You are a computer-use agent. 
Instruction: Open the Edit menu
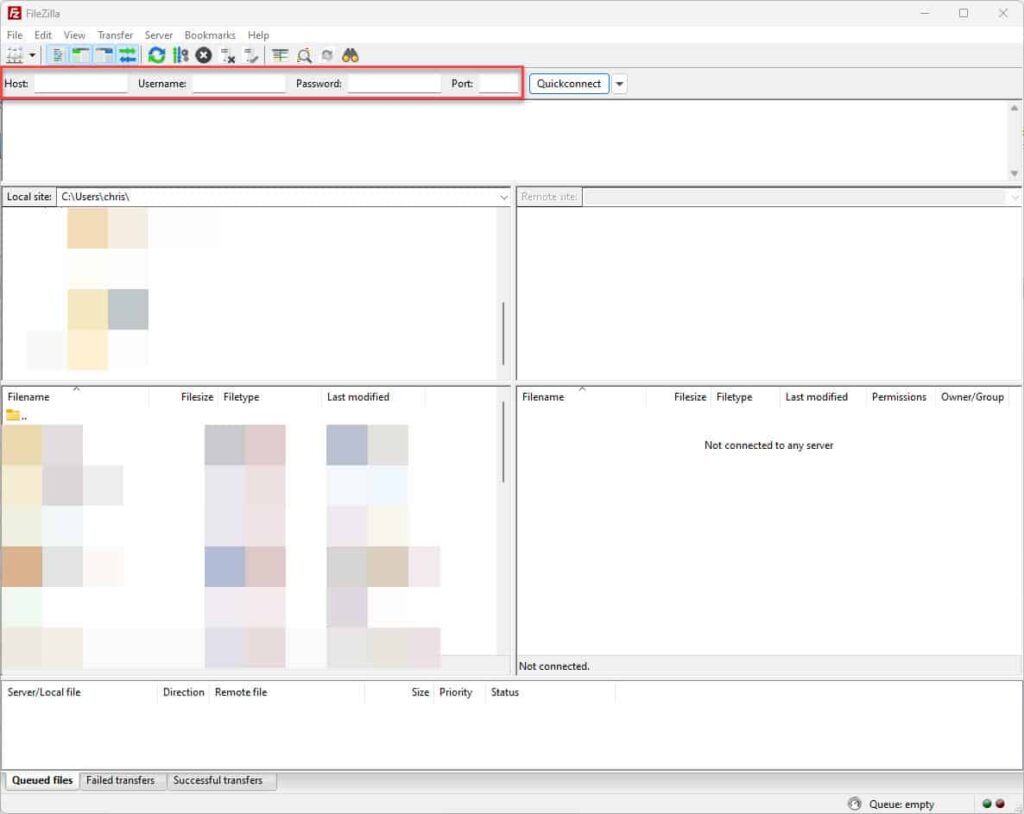pyautogui.click(x=43, y=35)
